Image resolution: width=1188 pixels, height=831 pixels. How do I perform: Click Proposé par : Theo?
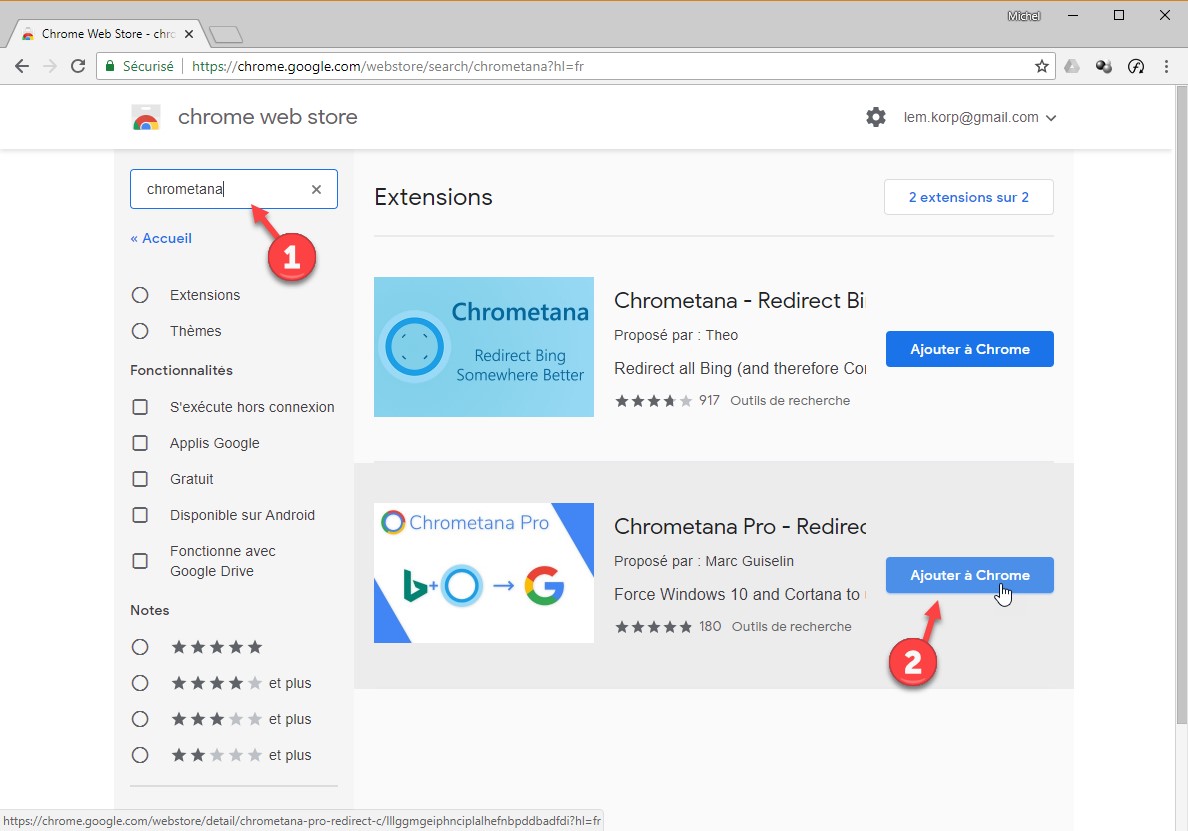click(676, 336)
